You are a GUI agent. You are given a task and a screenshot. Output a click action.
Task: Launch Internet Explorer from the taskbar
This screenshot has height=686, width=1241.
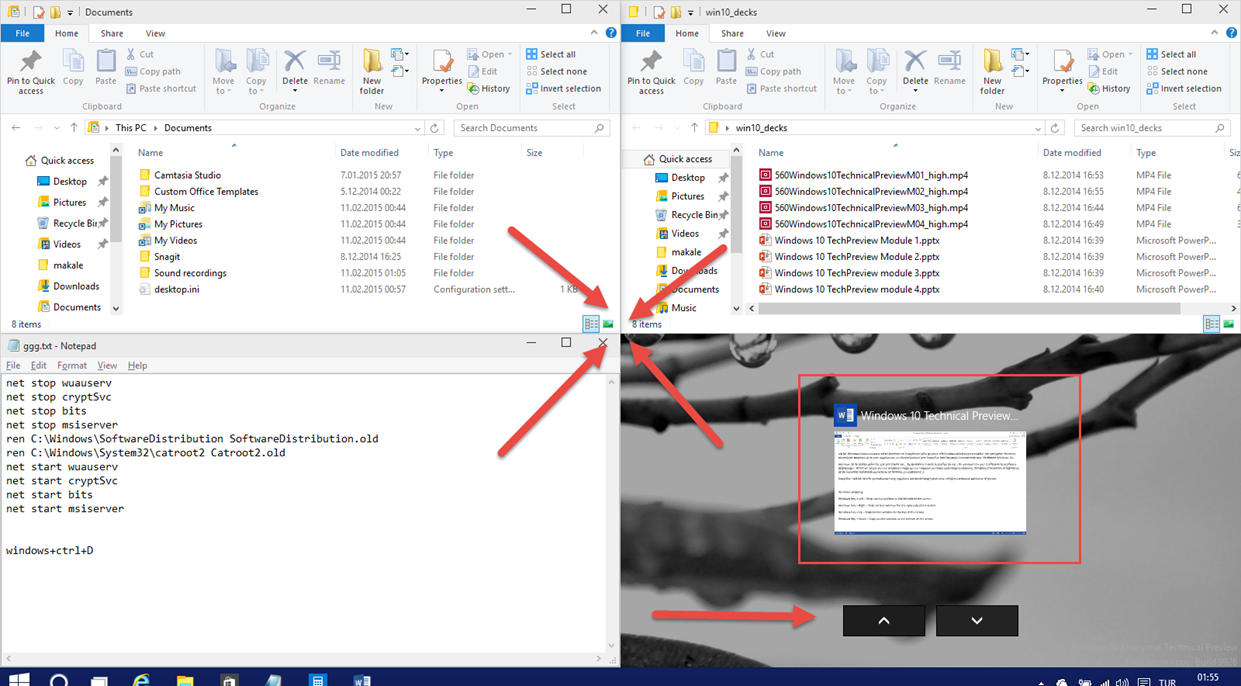[x=142, y=680]
